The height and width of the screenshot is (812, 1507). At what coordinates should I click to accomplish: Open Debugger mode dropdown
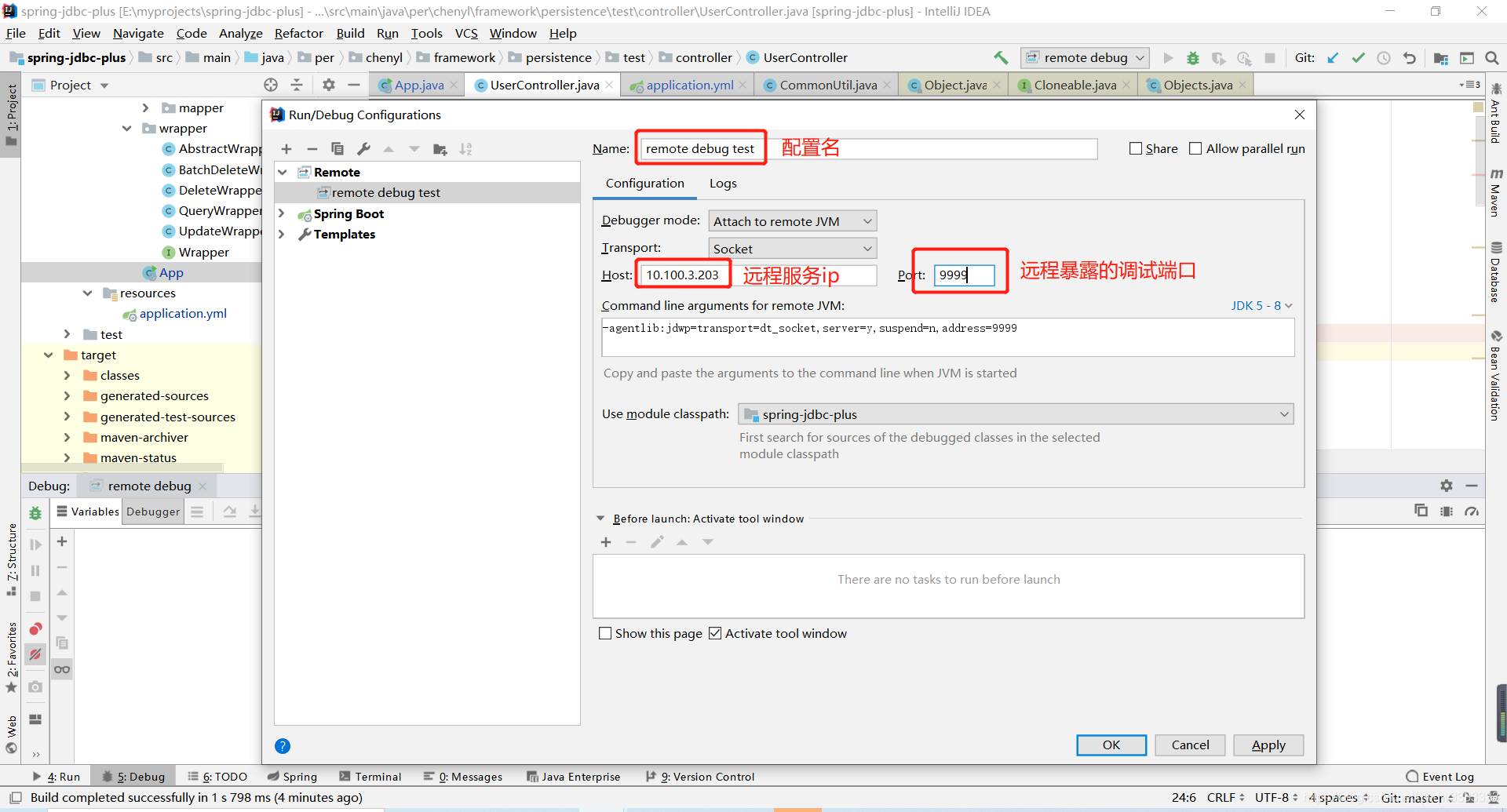click(x=793, y=221)
